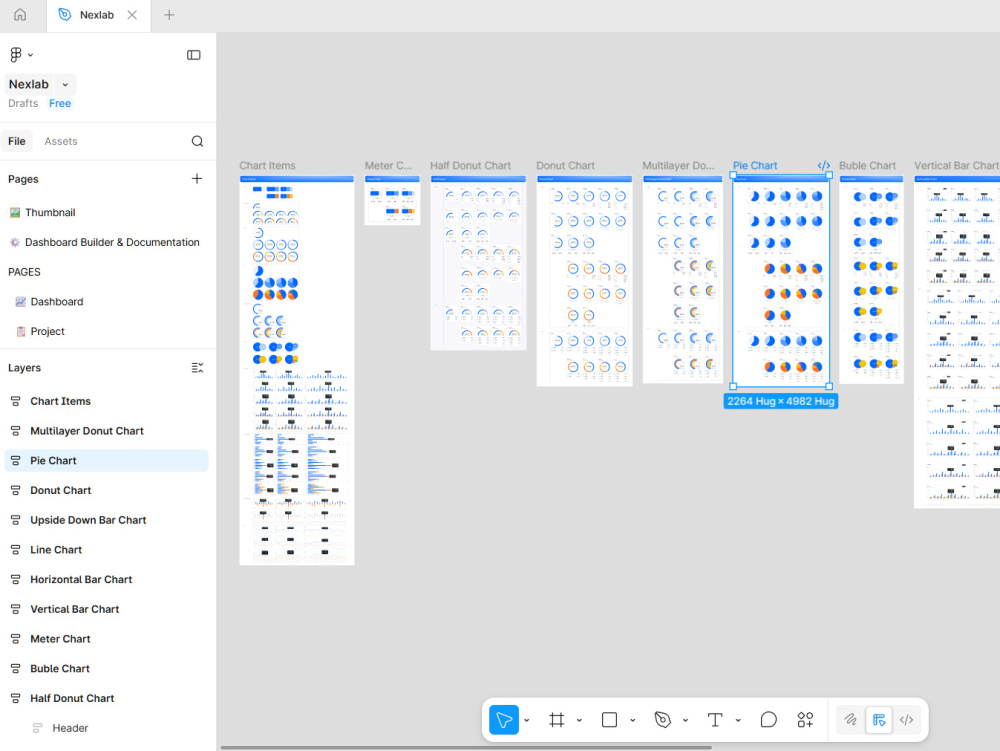Switch to Draw mode

[x=851, y=720]
